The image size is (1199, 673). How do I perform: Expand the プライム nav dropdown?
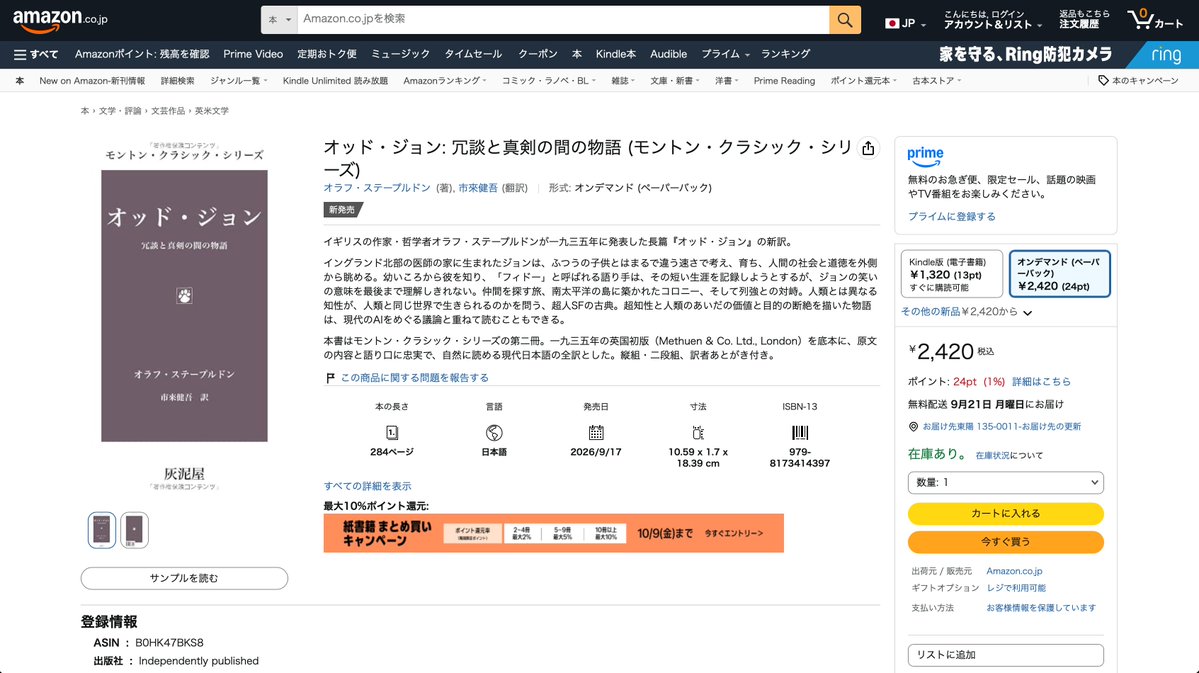(x=725, y=54)
